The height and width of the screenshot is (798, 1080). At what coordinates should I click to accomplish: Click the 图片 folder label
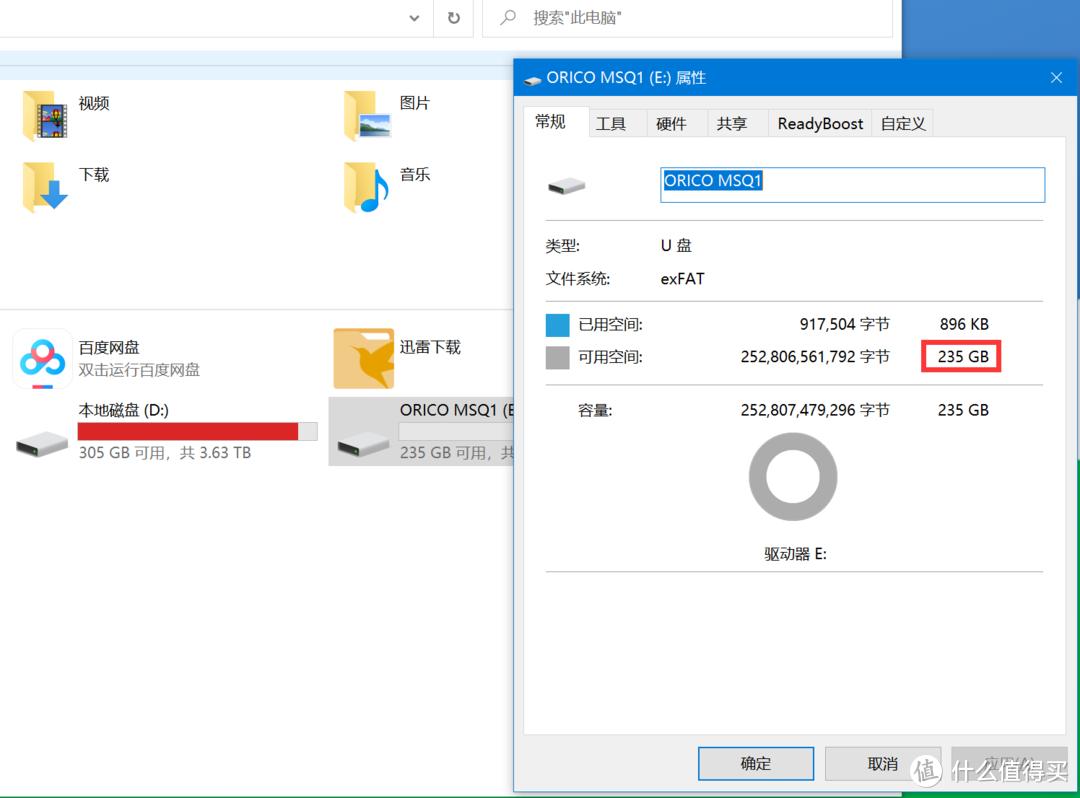[x=415, y=103]
